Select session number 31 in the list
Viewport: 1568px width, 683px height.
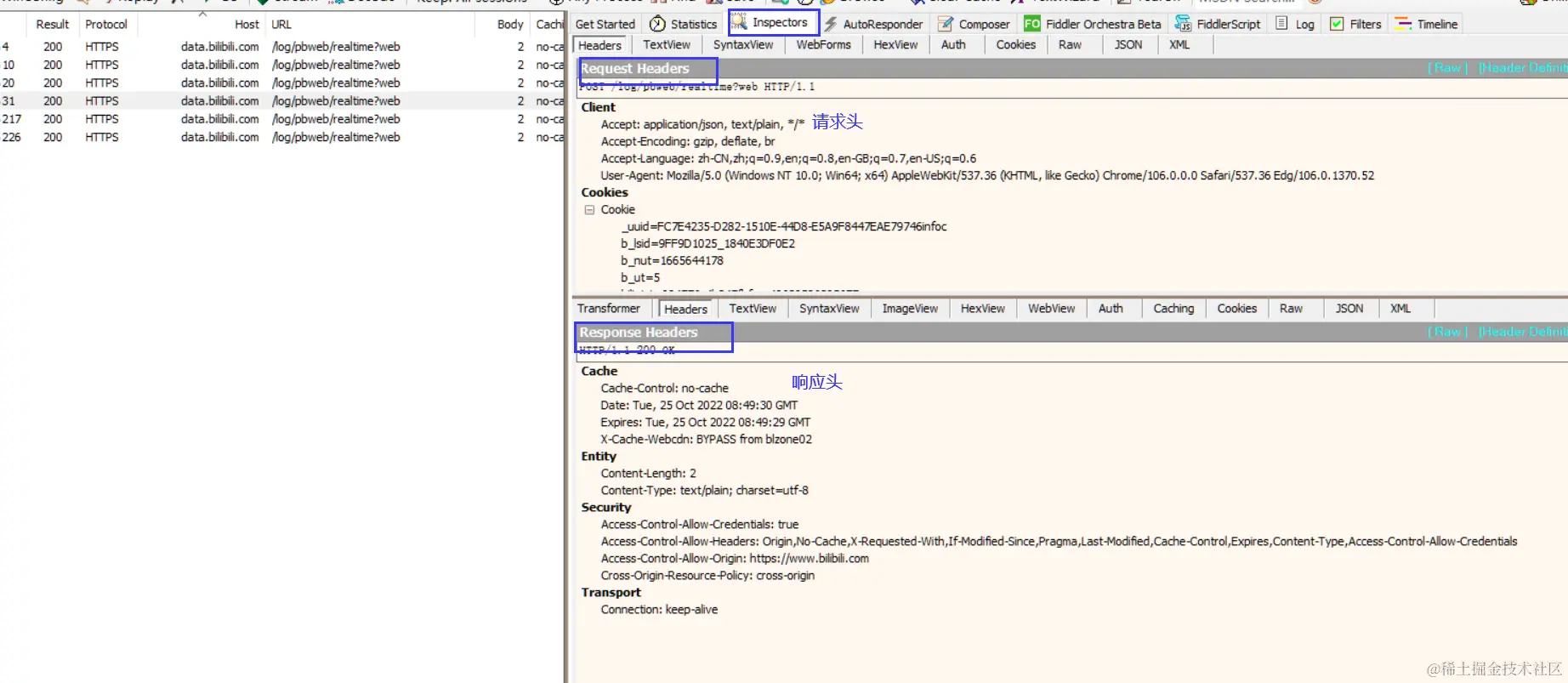click(x=281, y=100)
